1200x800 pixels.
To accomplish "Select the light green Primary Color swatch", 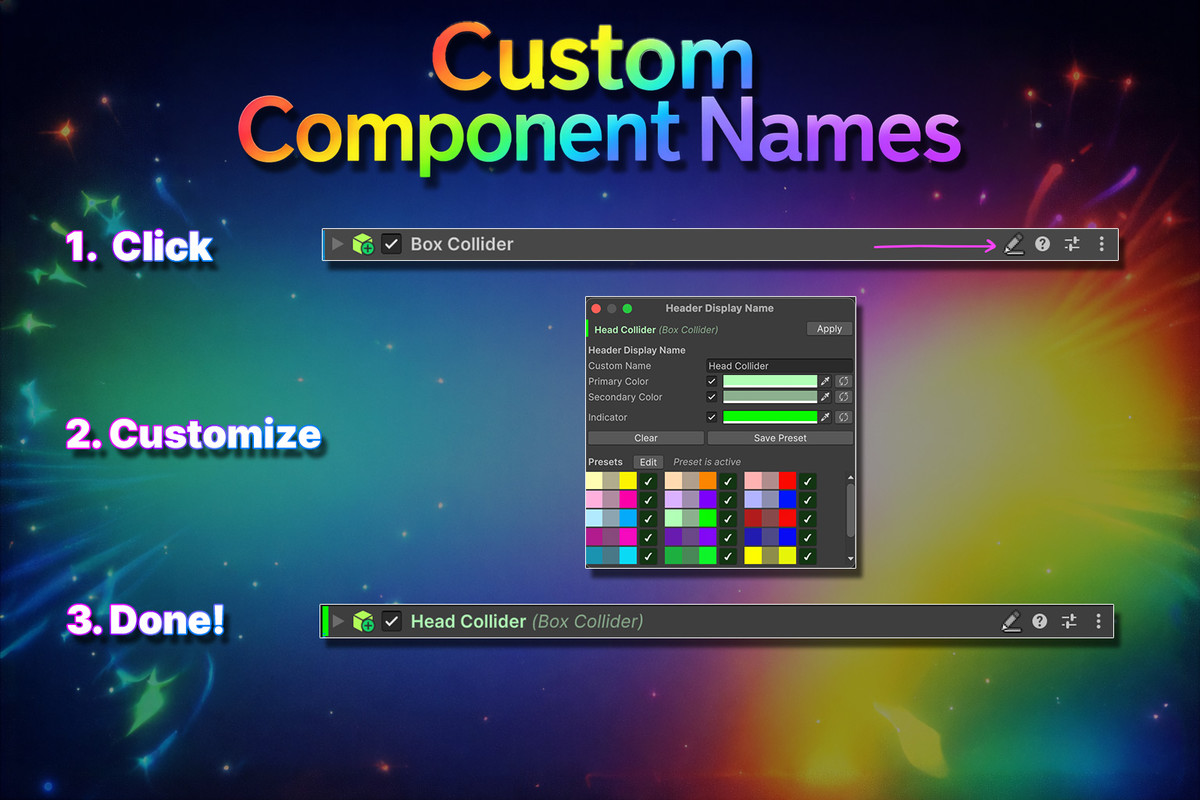I will pyautogui.click(x=770, y=381).
